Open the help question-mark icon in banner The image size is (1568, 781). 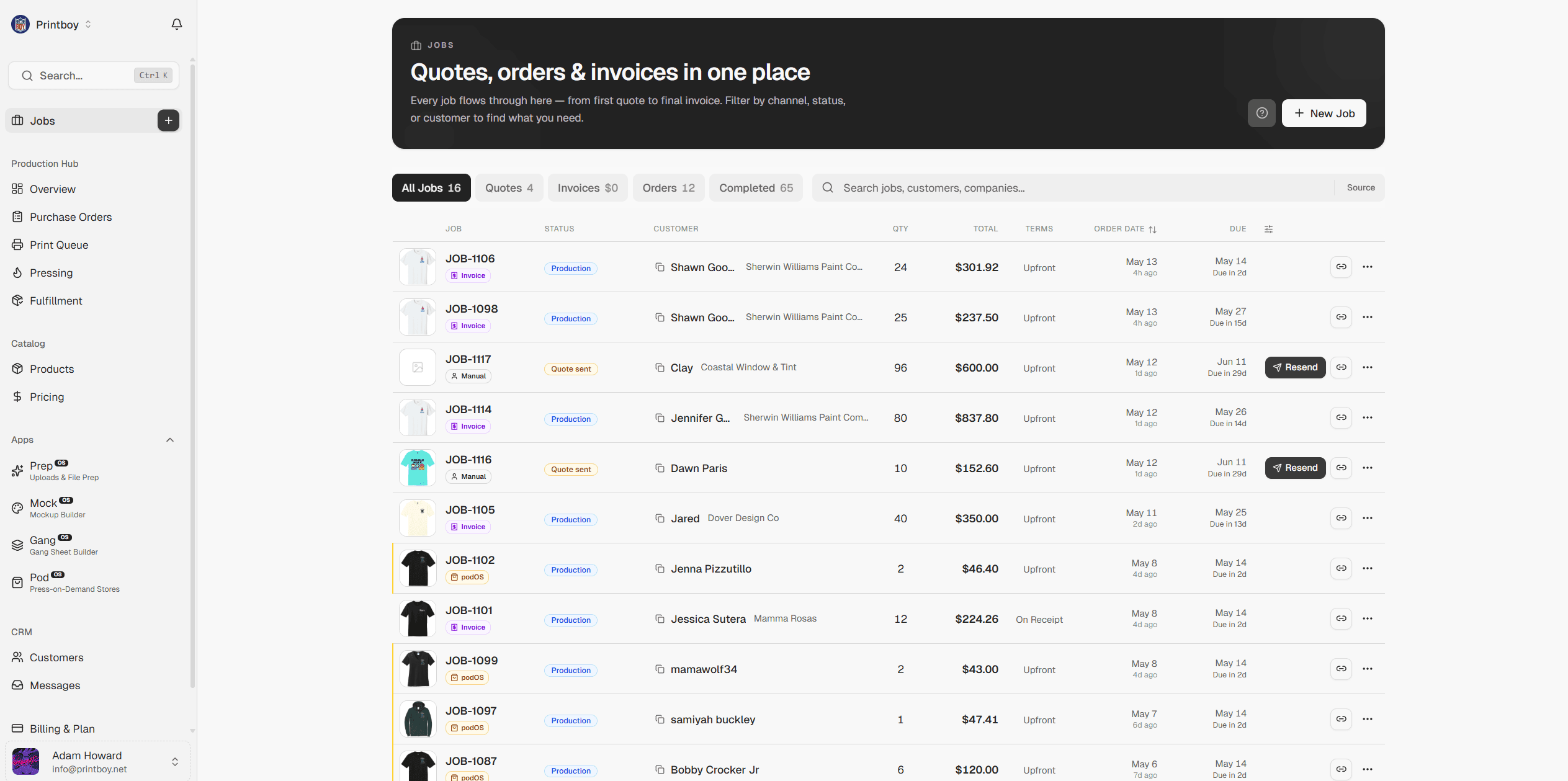1261,113
